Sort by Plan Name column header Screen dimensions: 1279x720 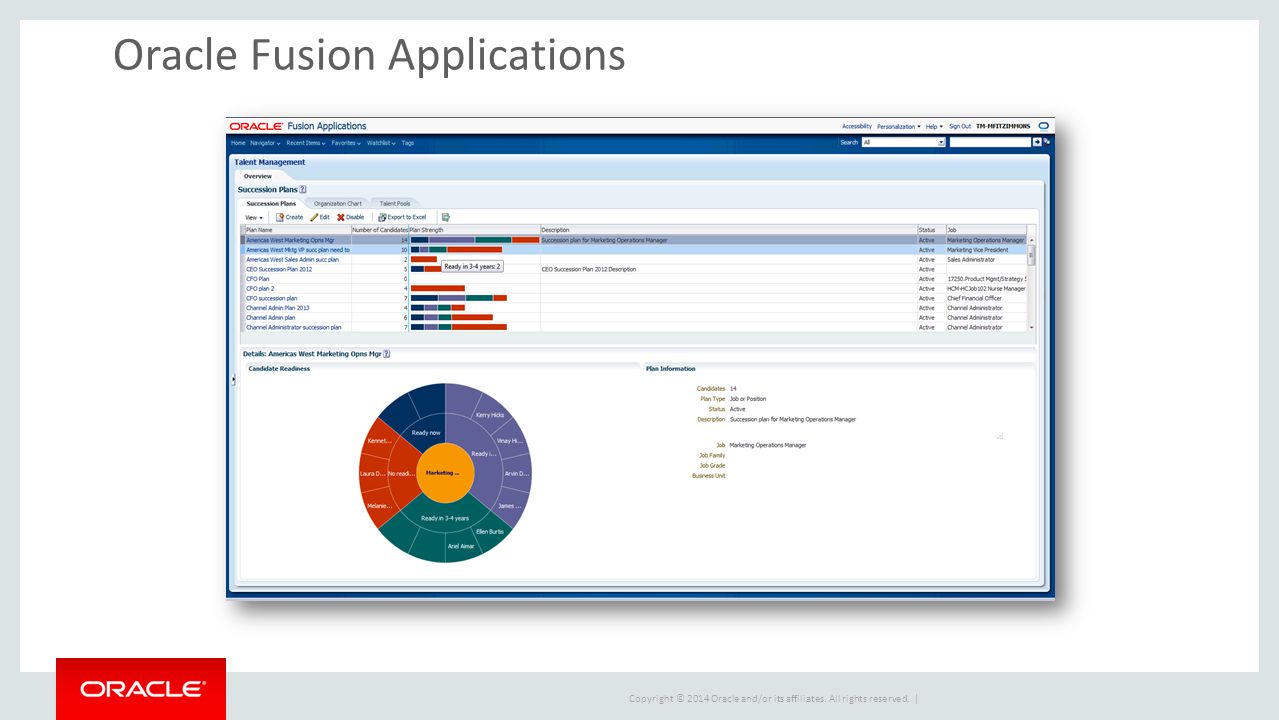click(x=298, y=230)
